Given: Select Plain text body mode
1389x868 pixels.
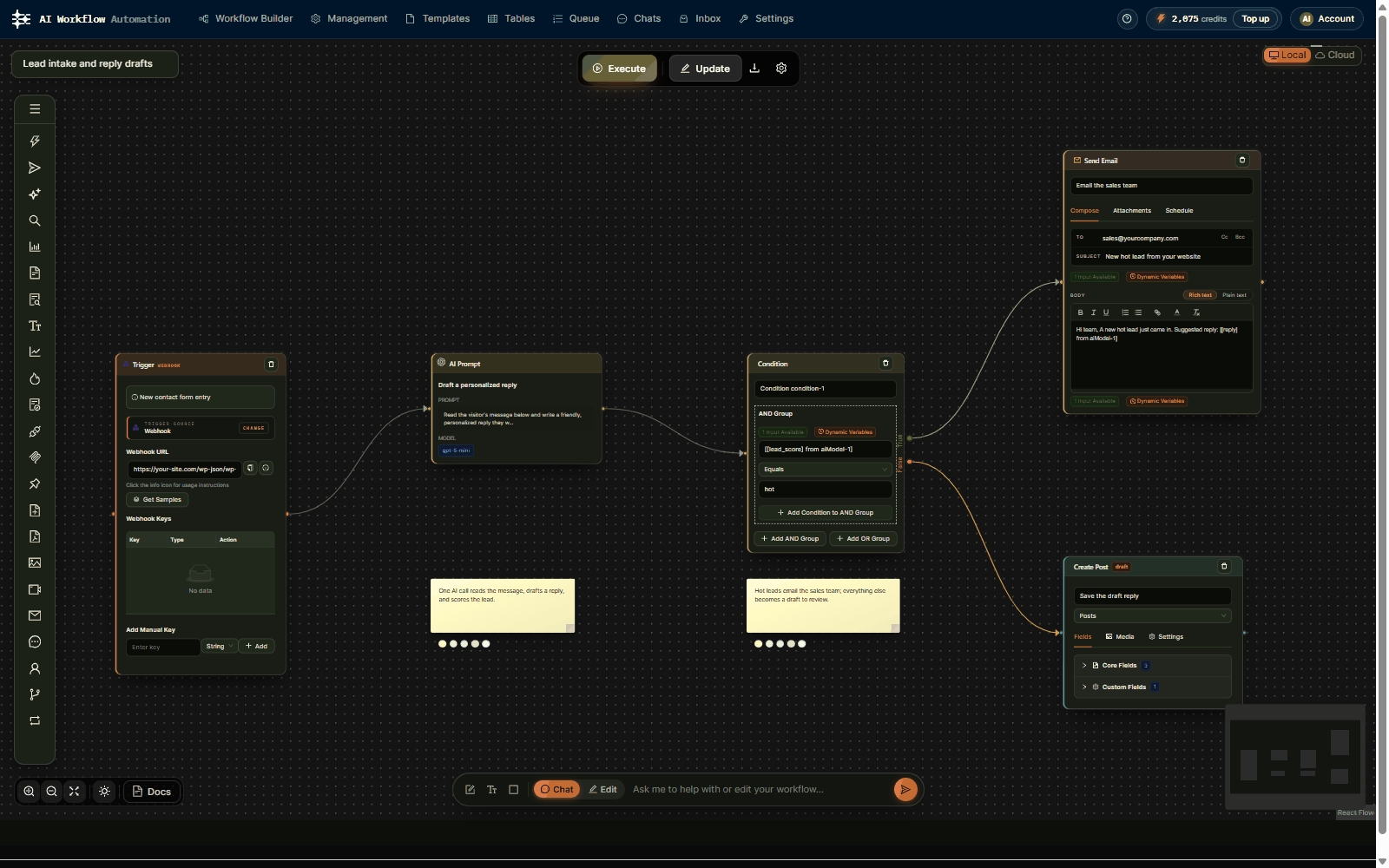Looking at the screenshot, I should point(1234,295).
